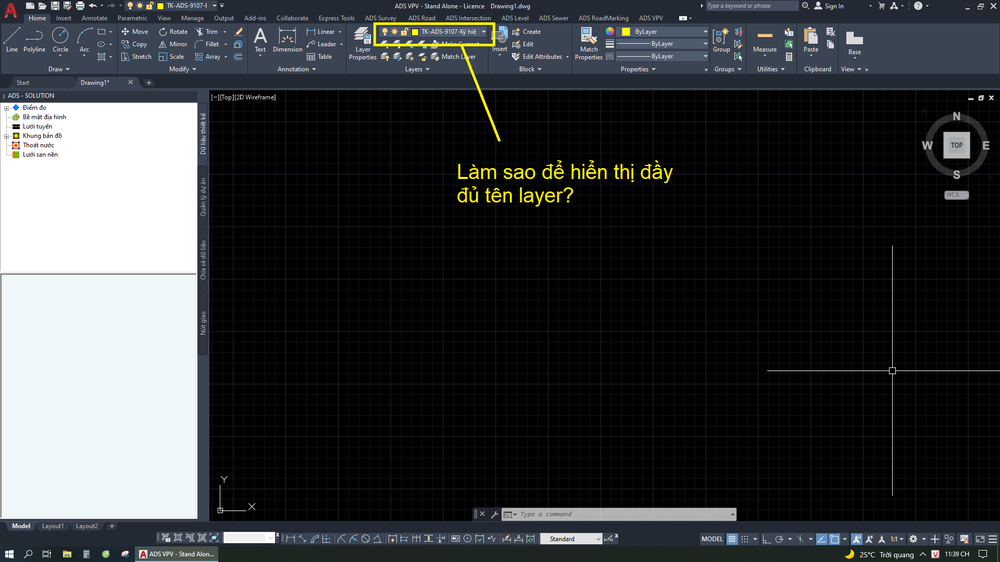Click the Sign In button
The width and height of the screenshot is (1000, 562).
(x=828, y=6)
